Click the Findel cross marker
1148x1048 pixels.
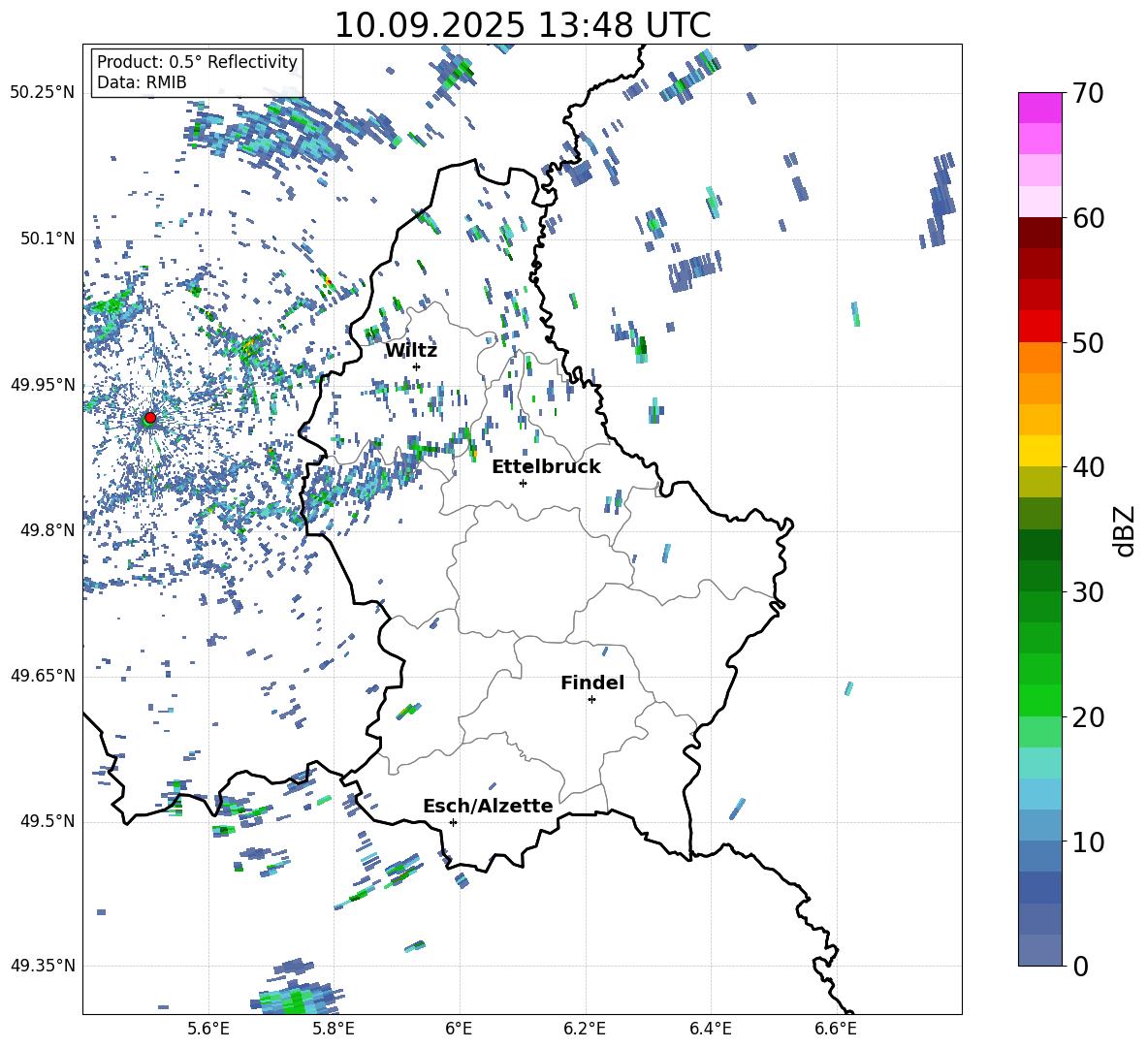(591, 700)
